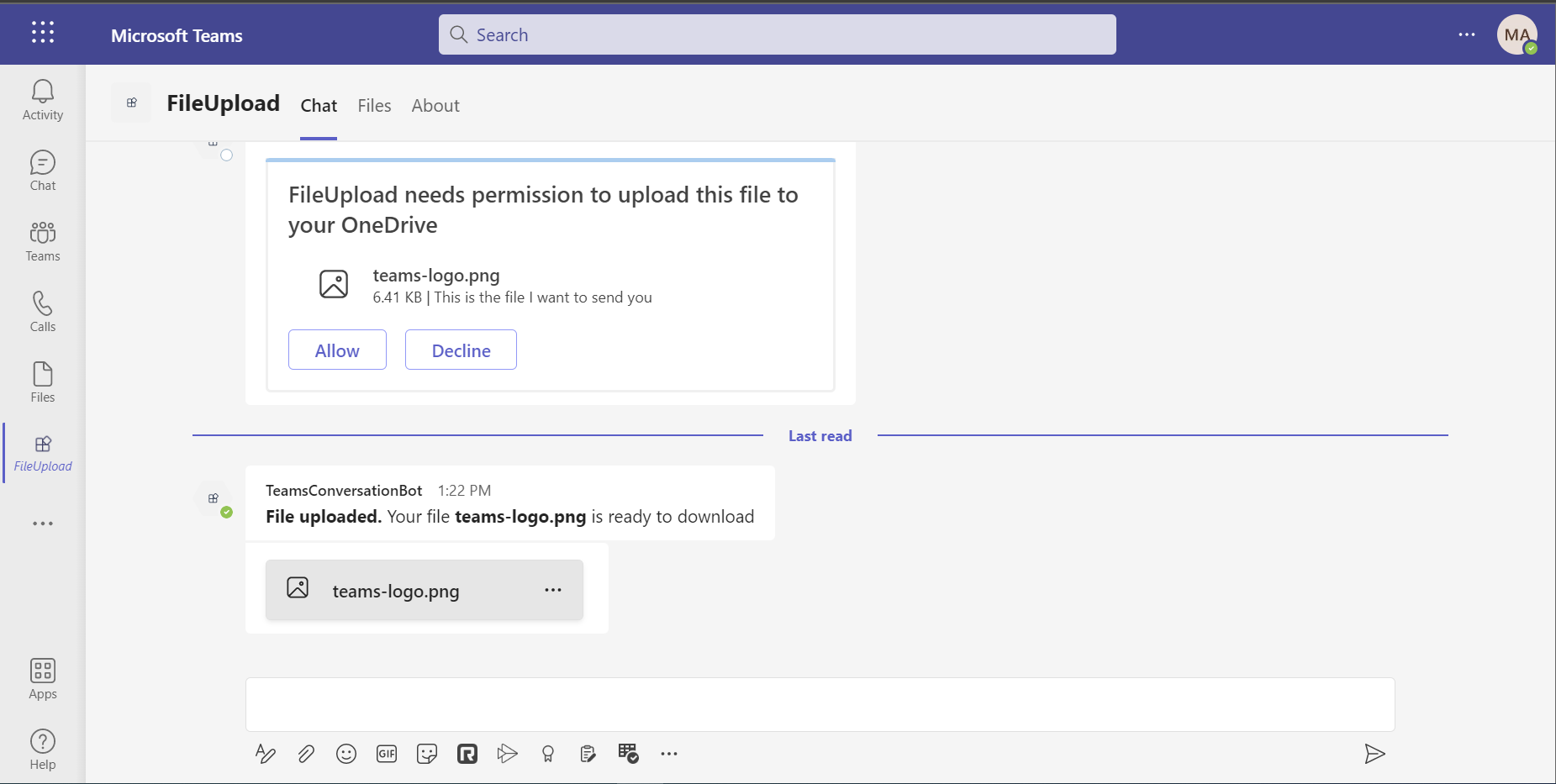Image resolution: width=1556 pixels, height=784 pixels.
Task: Open the sticker picker
Action: (427, 754)
